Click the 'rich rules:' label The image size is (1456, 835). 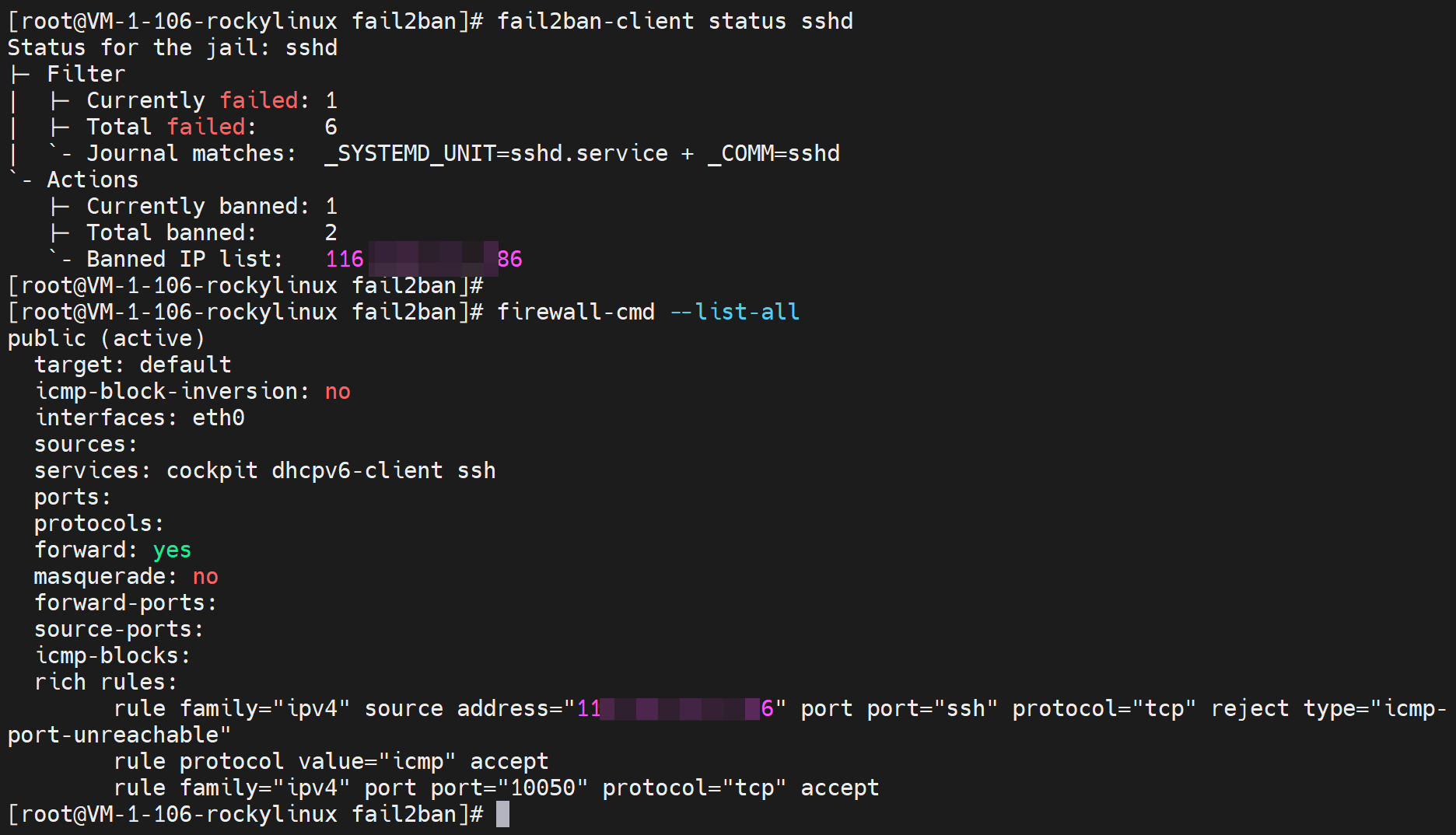[x=106, y=682]
